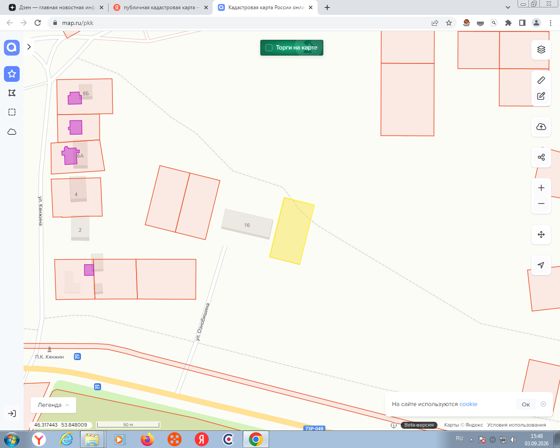Select the yellow highlighted land parcel

pos(292,231)
